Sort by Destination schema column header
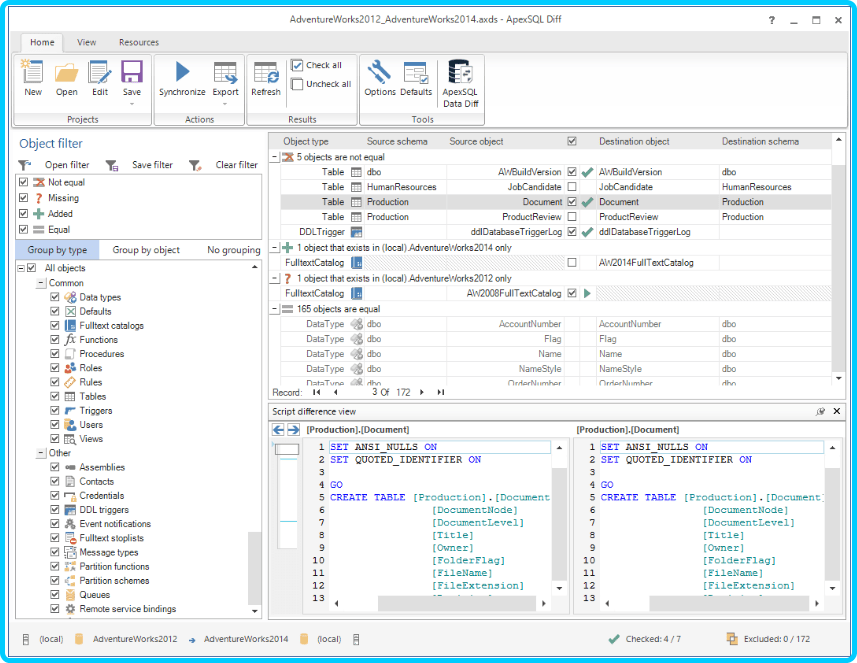Viewport: 857px width, 663px height. click(x=760, y=142)
